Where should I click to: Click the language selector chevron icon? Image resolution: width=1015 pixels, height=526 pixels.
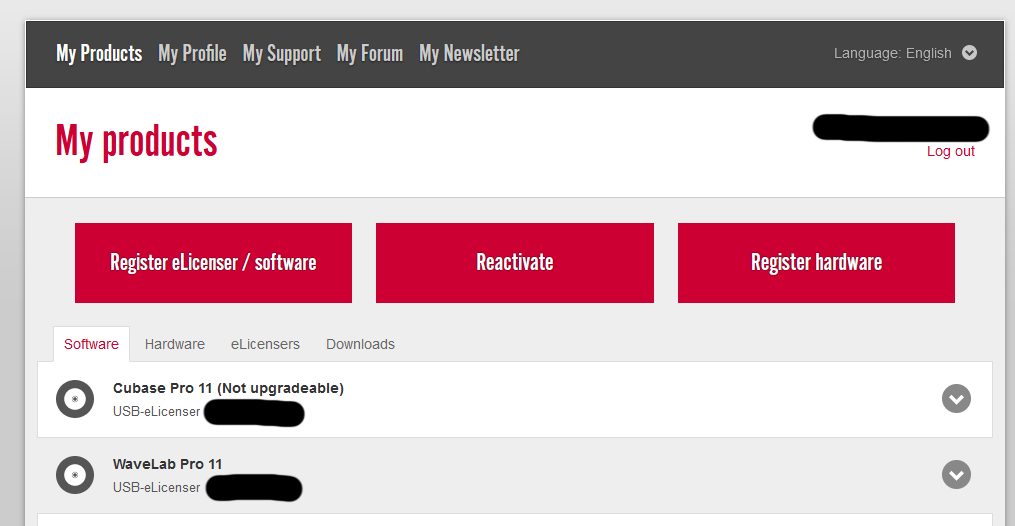[x=969, y=52]
